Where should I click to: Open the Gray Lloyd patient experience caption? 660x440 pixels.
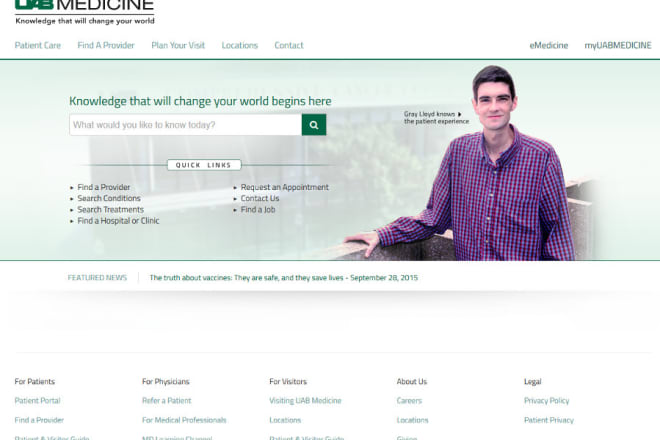[x=436, y=117]
